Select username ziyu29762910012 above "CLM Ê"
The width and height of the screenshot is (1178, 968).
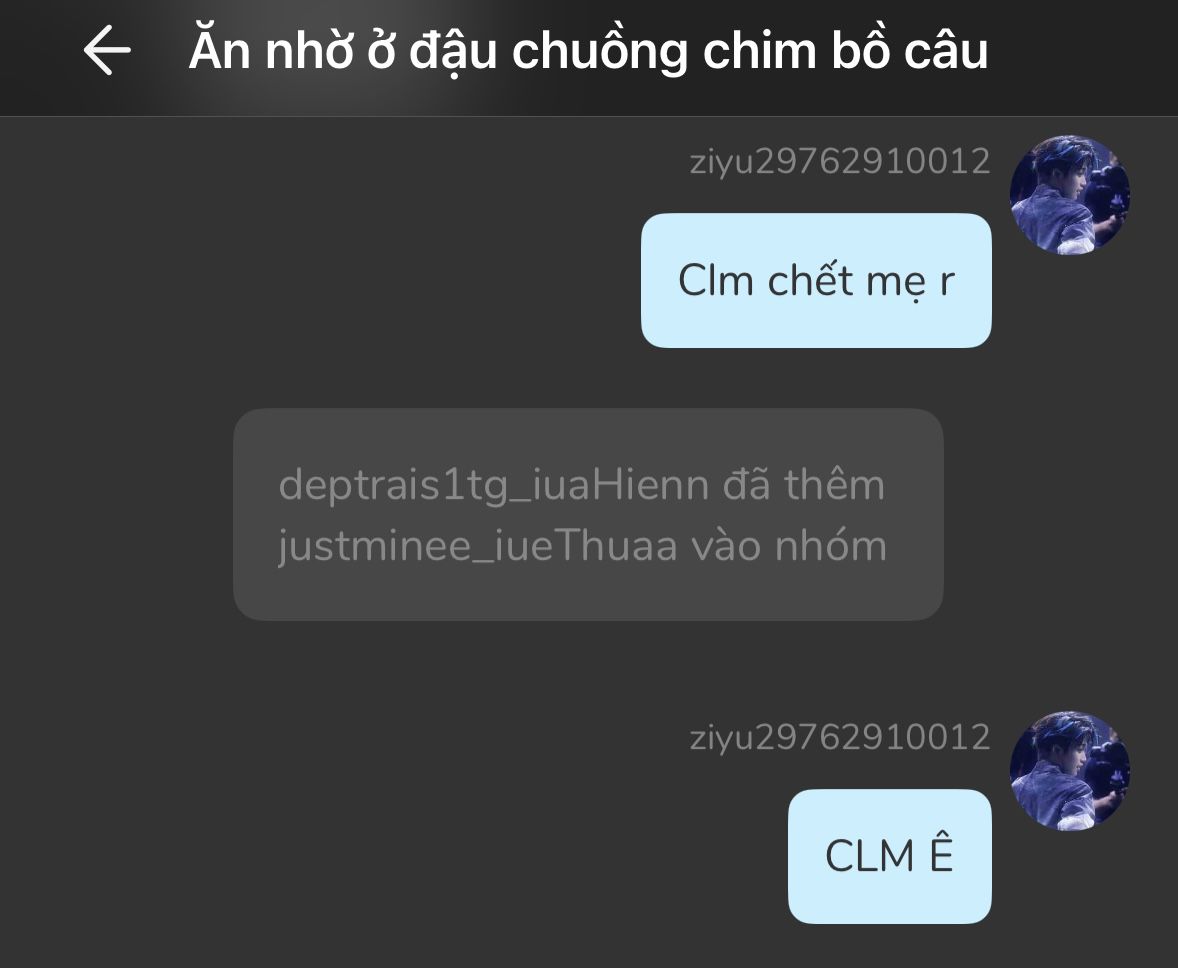pyautogui.click(x=840, y=737)
